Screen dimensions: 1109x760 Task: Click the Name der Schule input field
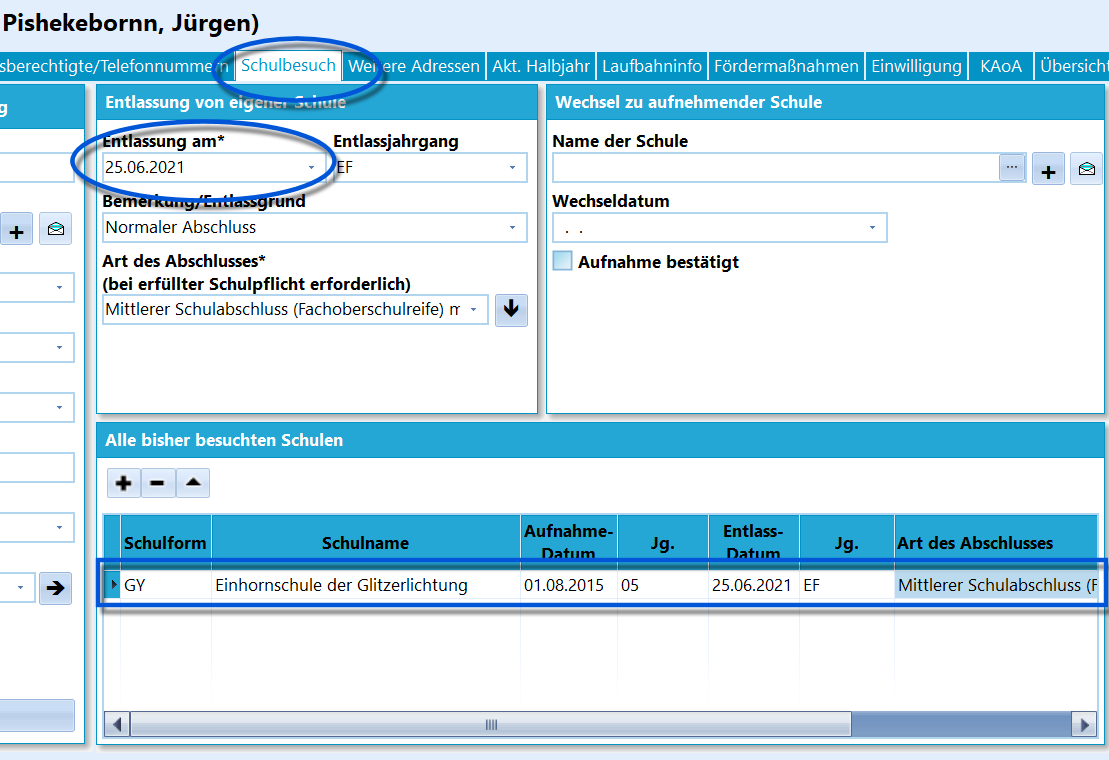click(775, 168)
